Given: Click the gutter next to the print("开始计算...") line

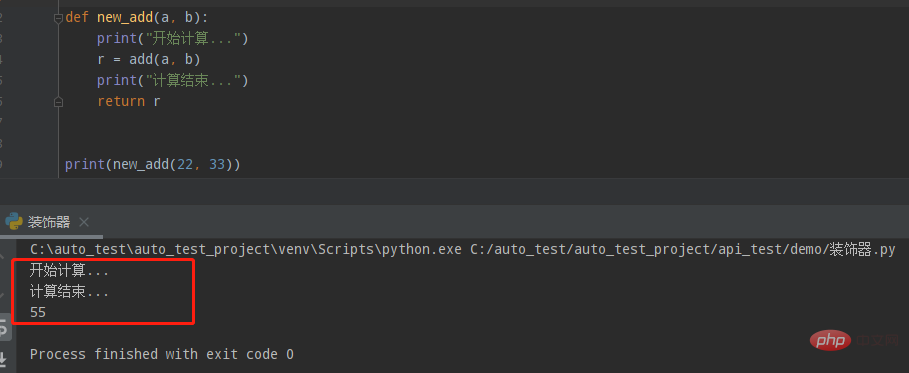Looking at the screenshot, I should 29,39.
